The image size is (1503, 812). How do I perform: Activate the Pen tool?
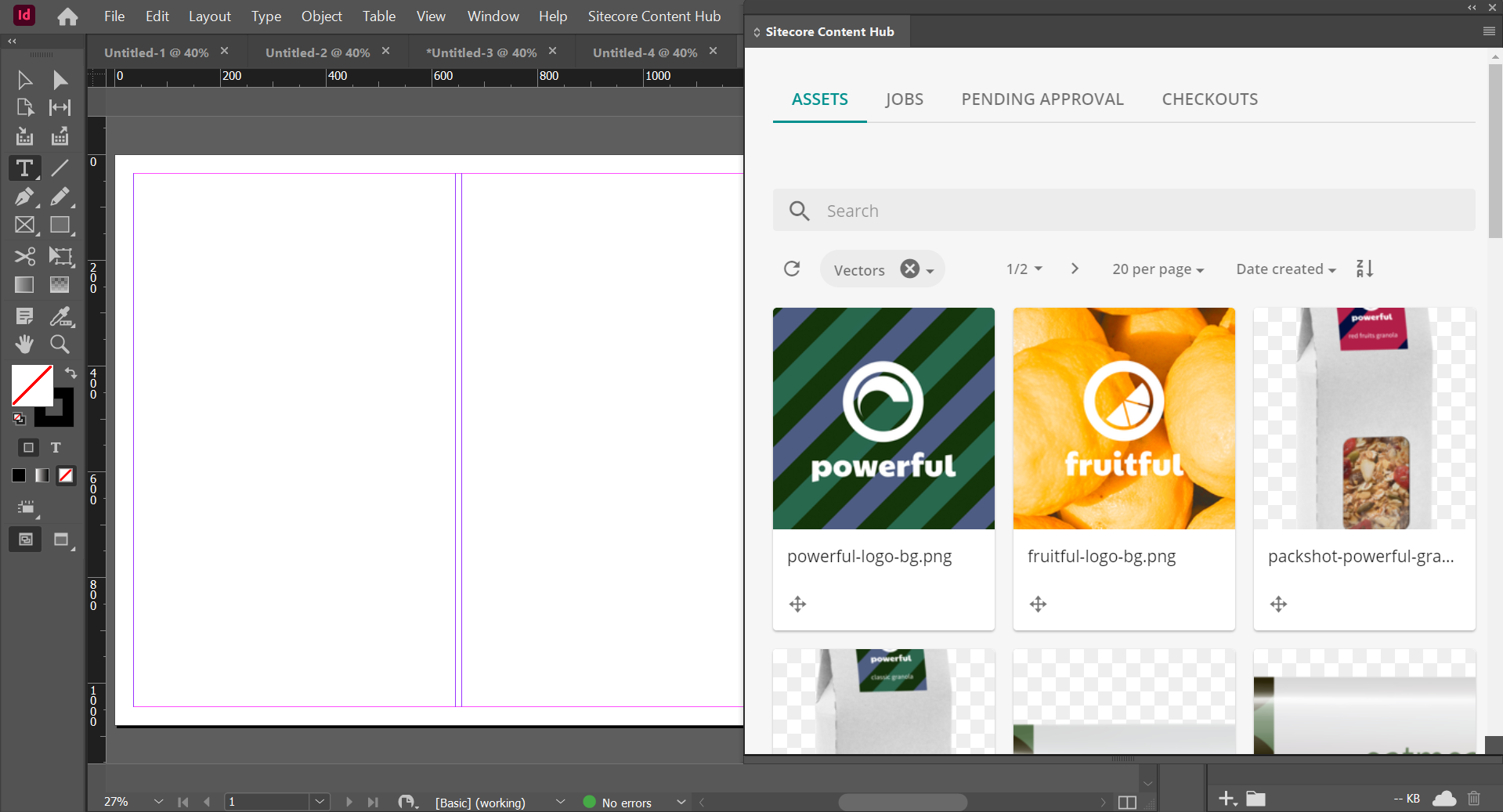coord(24,197)
